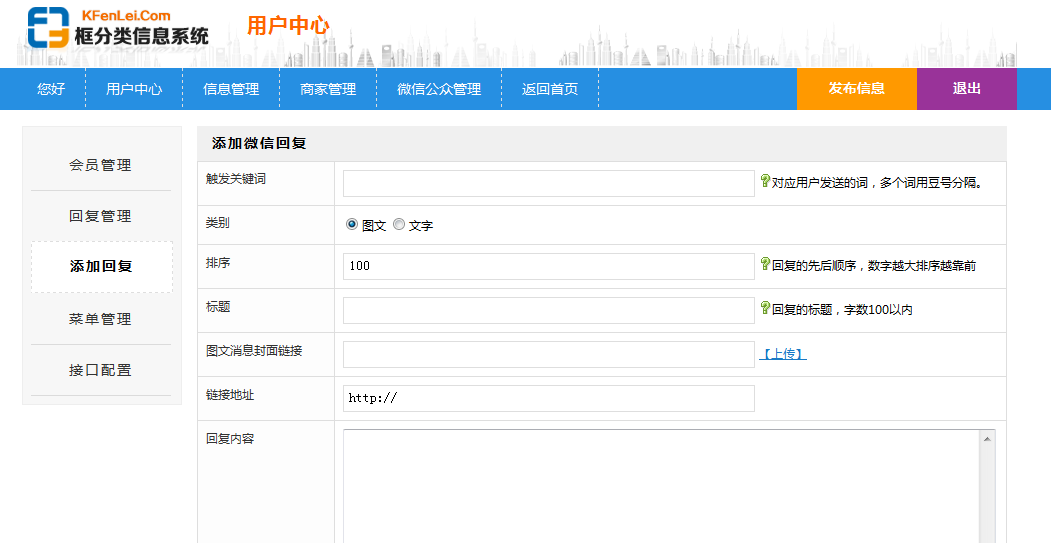
Task: Open 接口配置 in the sidebar
Action: pyautogui.click(x=100, y=370)
